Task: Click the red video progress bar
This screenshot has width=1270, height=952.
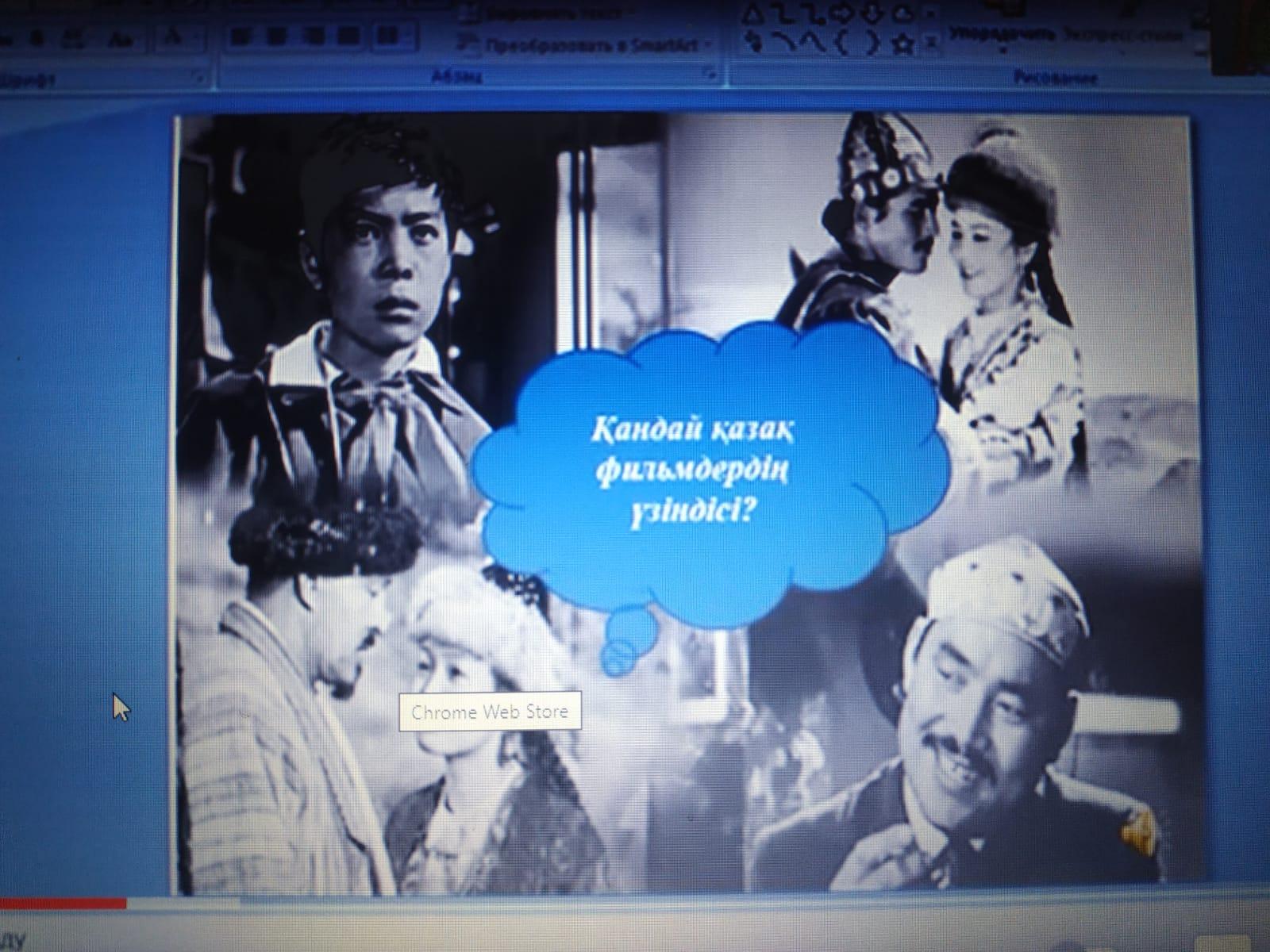Action: coord(63,903)
